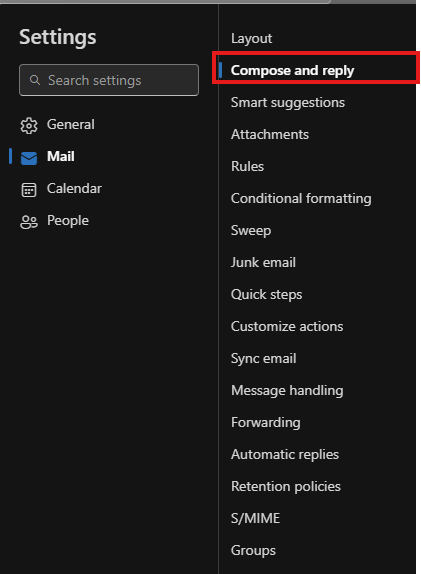The height and width of the screenshot is (574, 421).
Task: Open the Rules section
Action: (247, 167)
